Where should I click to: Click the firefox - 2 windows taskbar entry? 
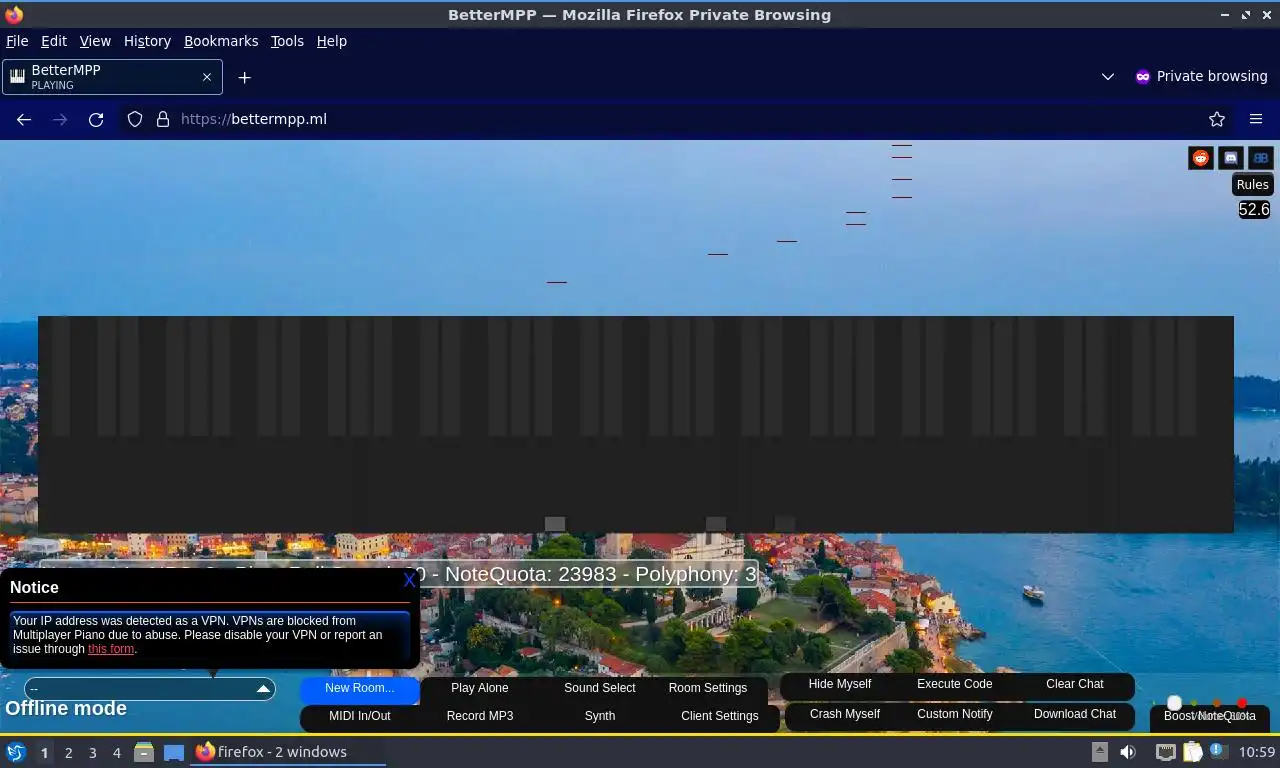coord(288,752)
